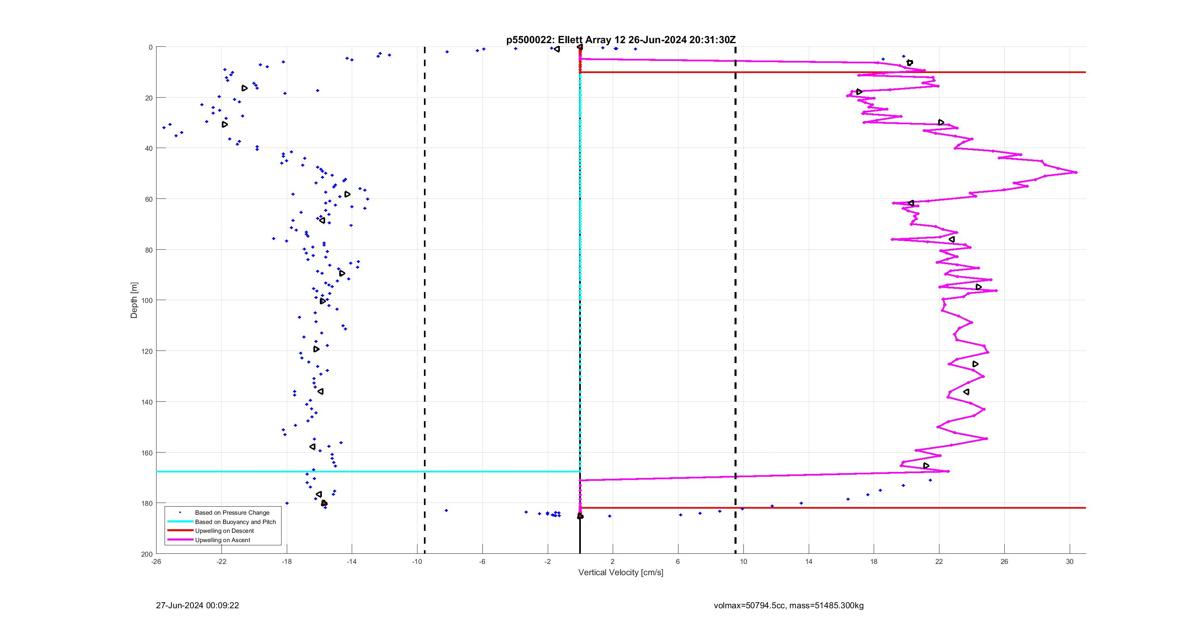Screen dimensions: 1200x622
Task: Click velocity-axis positive tick label '18'
Action: click(x=874, y=562)
